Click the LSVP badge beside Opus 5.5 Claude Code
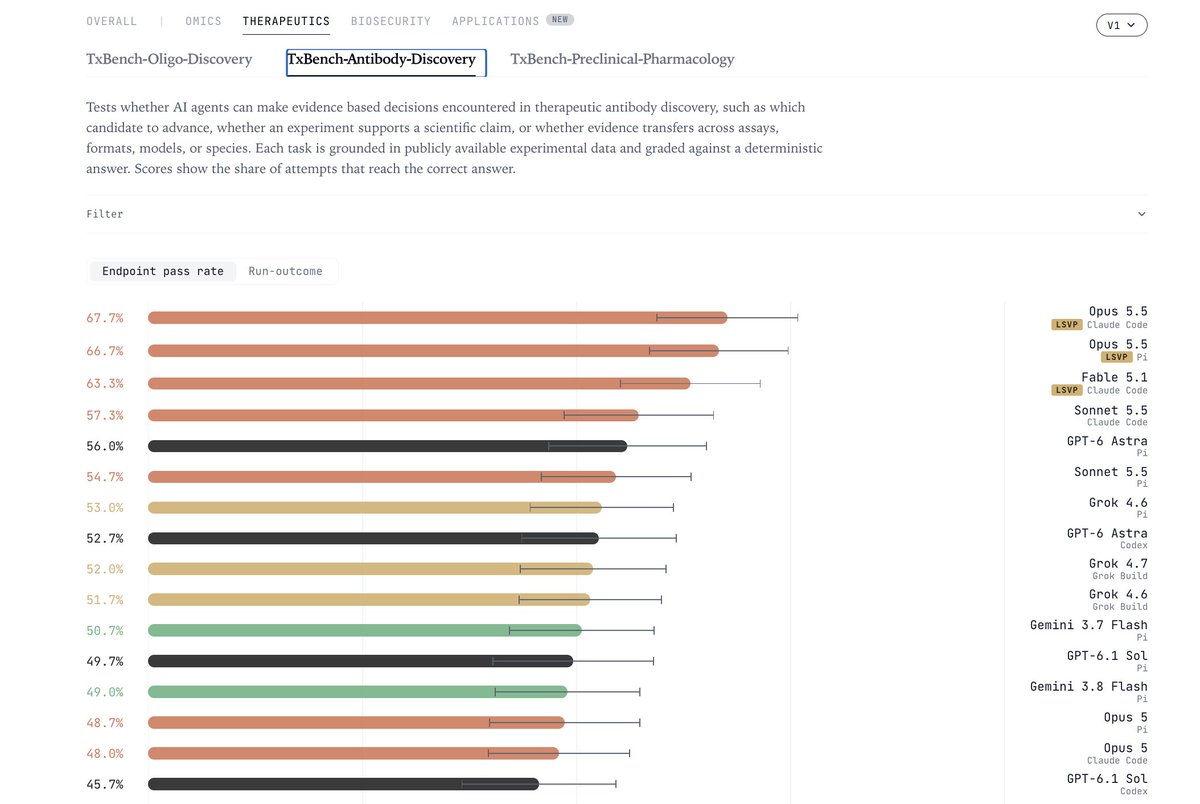The image size is (1200, 804). tap(1066, 325)
